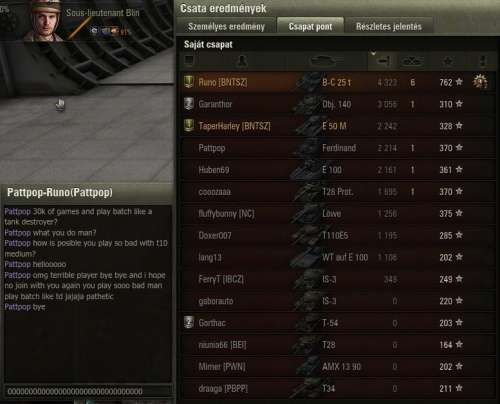Sort by the medals column icon
This screenshot has height=404, width=500.
[x=482, y=61]
